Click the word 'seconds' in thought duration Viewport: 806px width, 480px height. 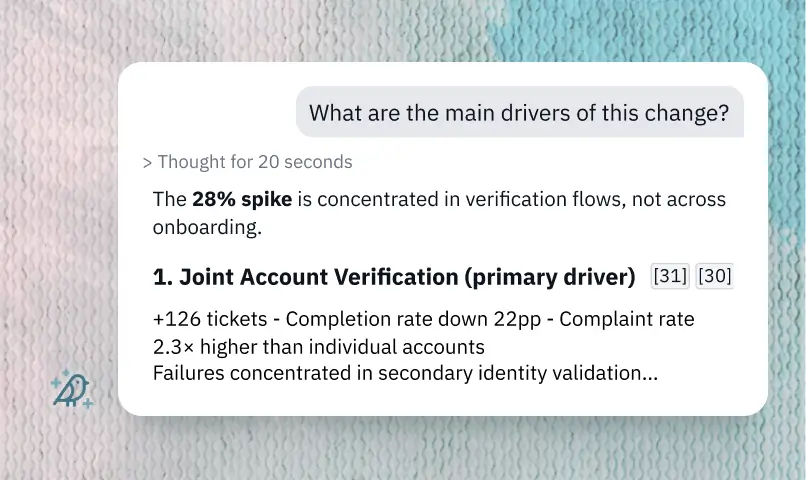(318, 162)
